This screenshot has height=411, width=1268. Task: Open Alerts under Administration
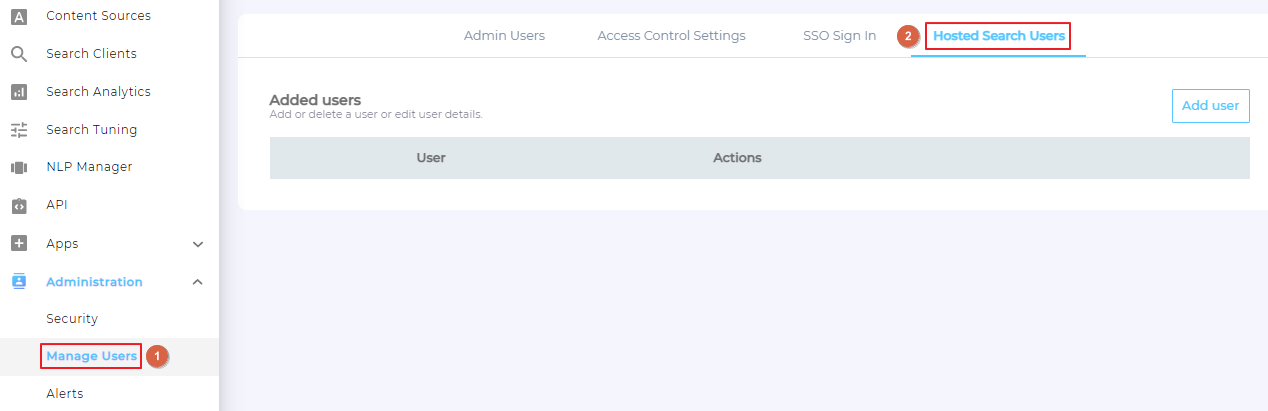point(65,394)
